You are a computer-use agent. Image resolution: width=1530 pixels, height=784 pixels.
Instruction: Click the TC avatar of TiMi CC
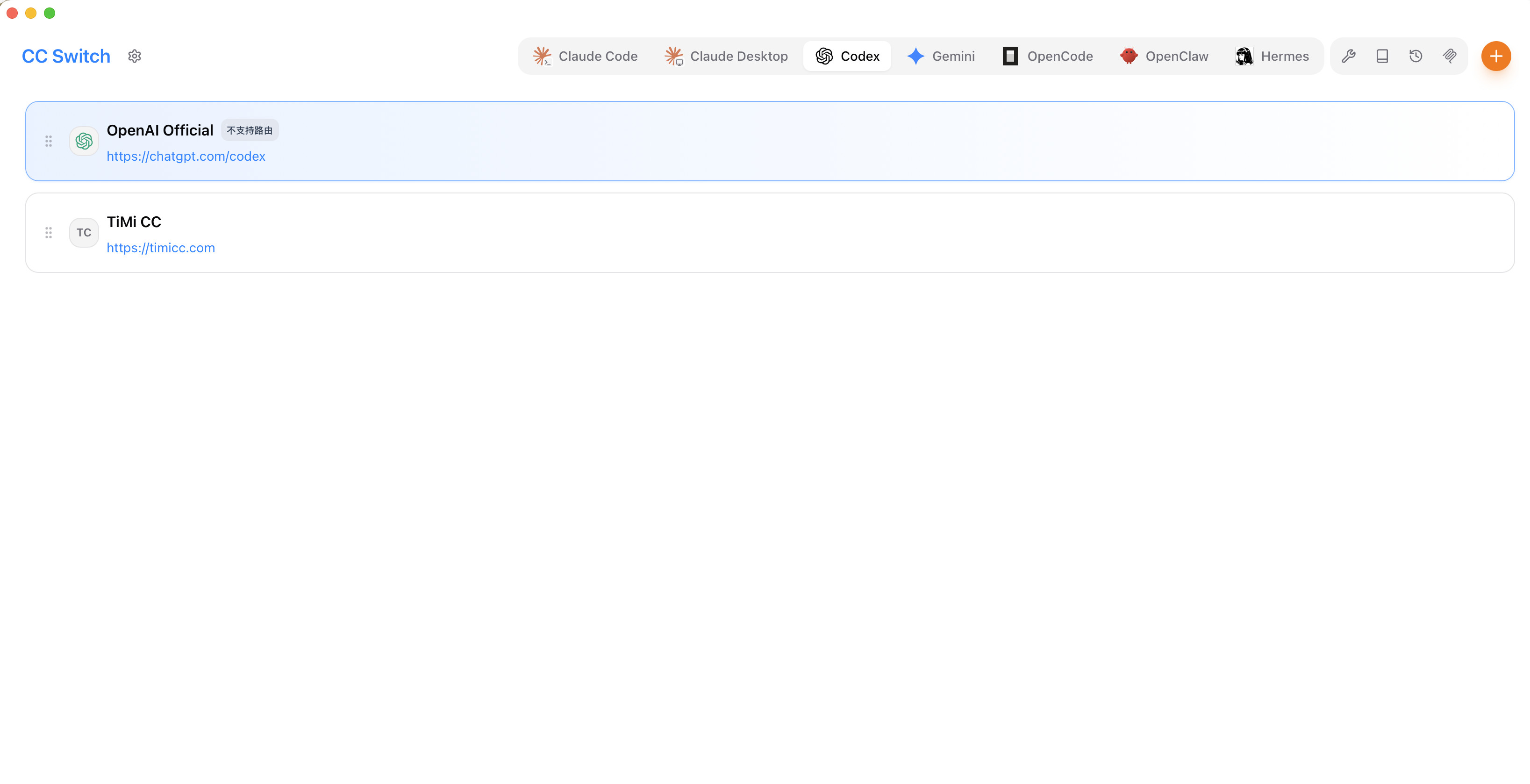84,233
